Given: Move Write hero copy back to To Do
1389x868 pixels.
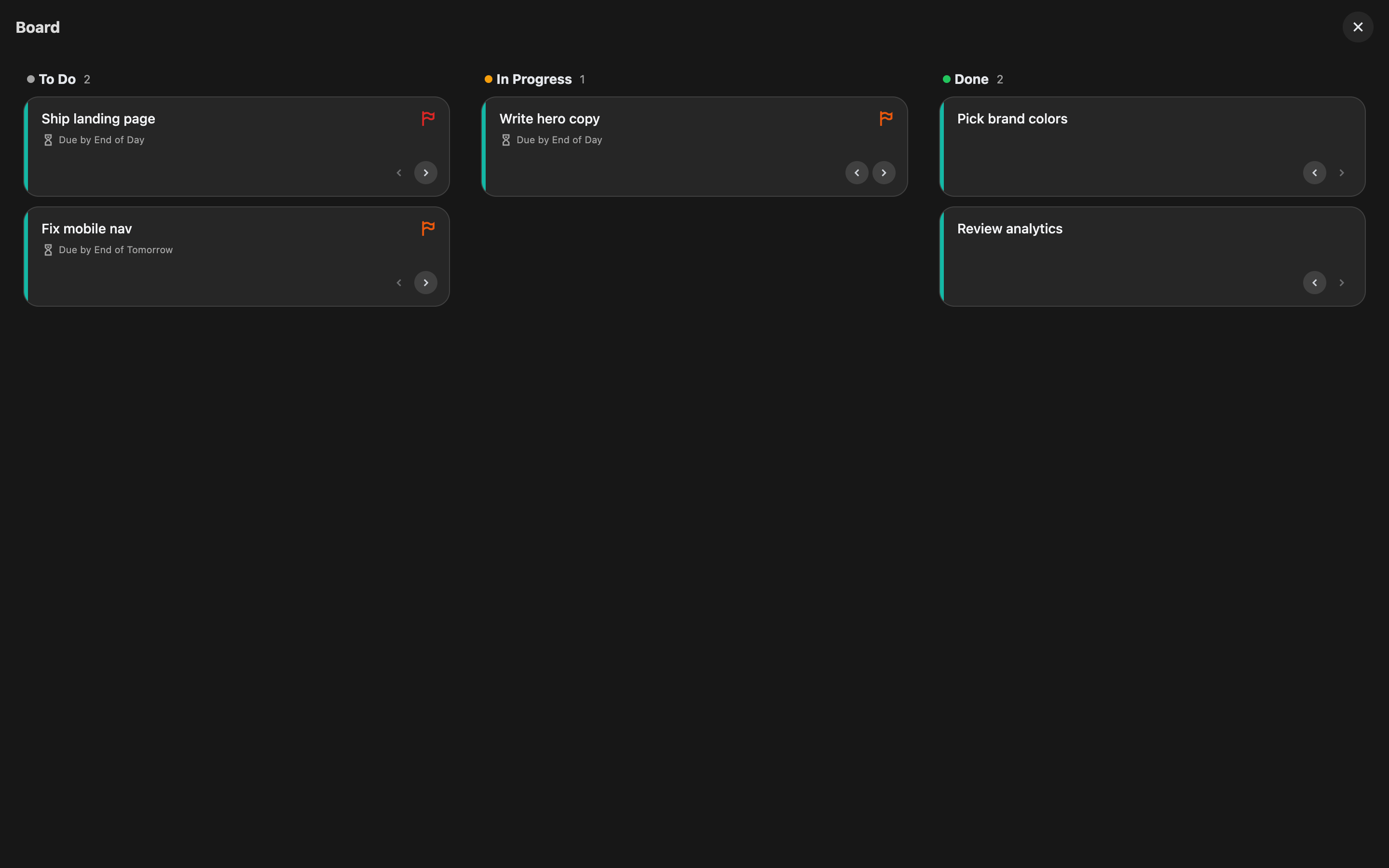Looking at the screenshot, I should click(857, 173).
